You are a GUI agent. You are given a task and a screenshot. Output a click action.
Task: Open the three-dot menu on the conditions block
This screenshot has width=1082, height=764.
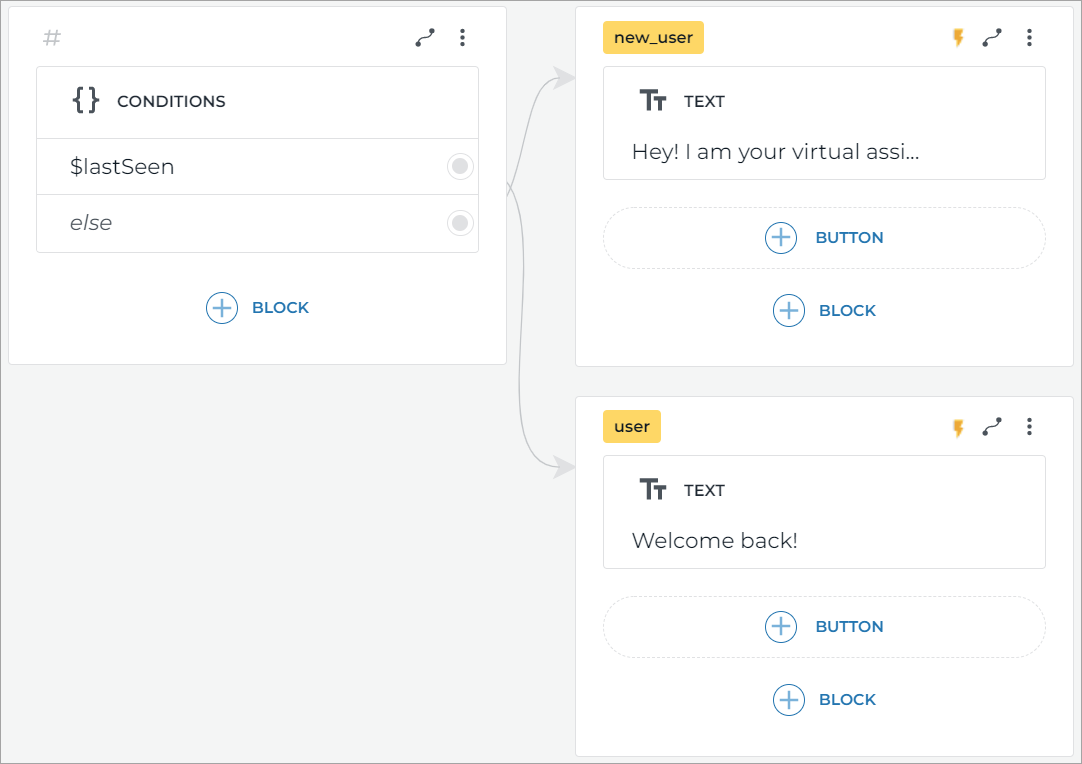click(462, 37)
